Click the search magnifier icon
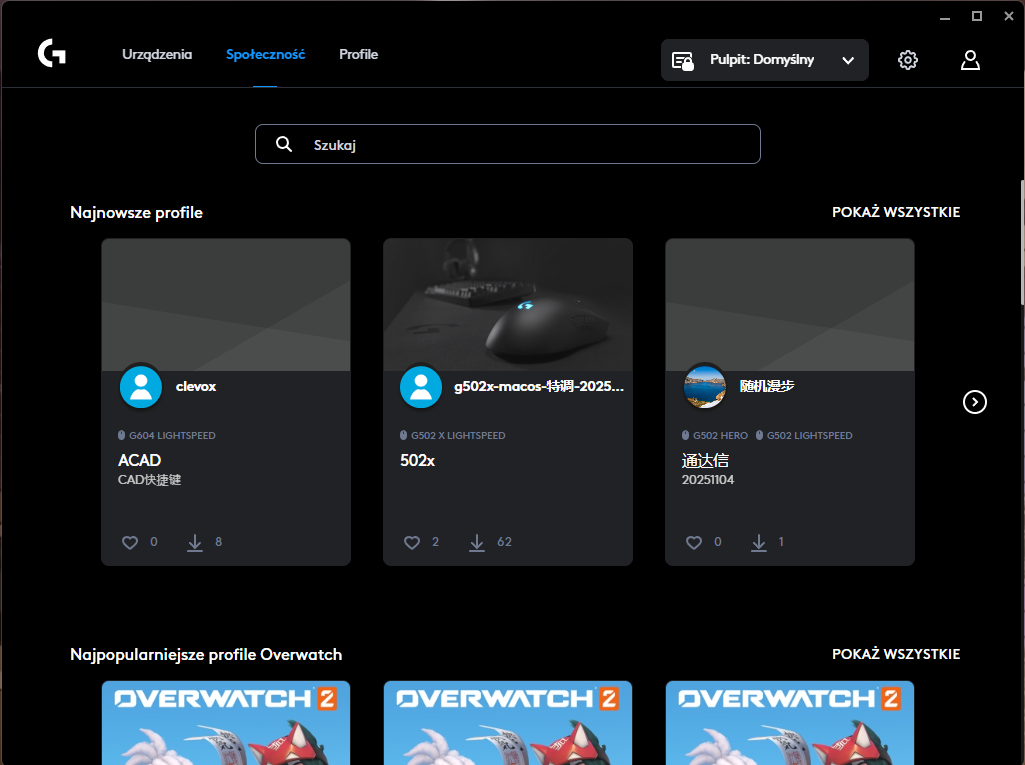 pos(284,143)
